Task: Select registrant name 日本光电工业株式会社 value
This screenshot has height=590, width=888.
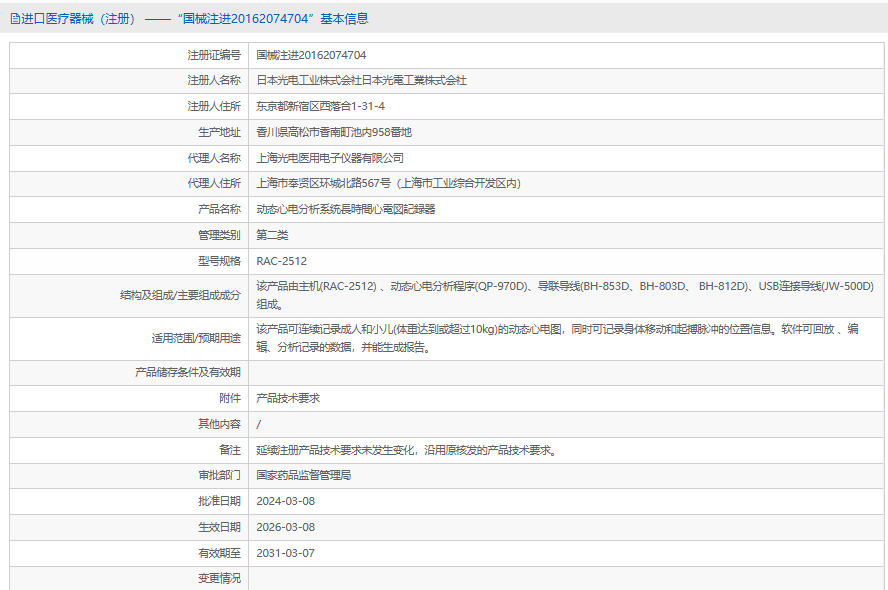Action: [361, 80]
